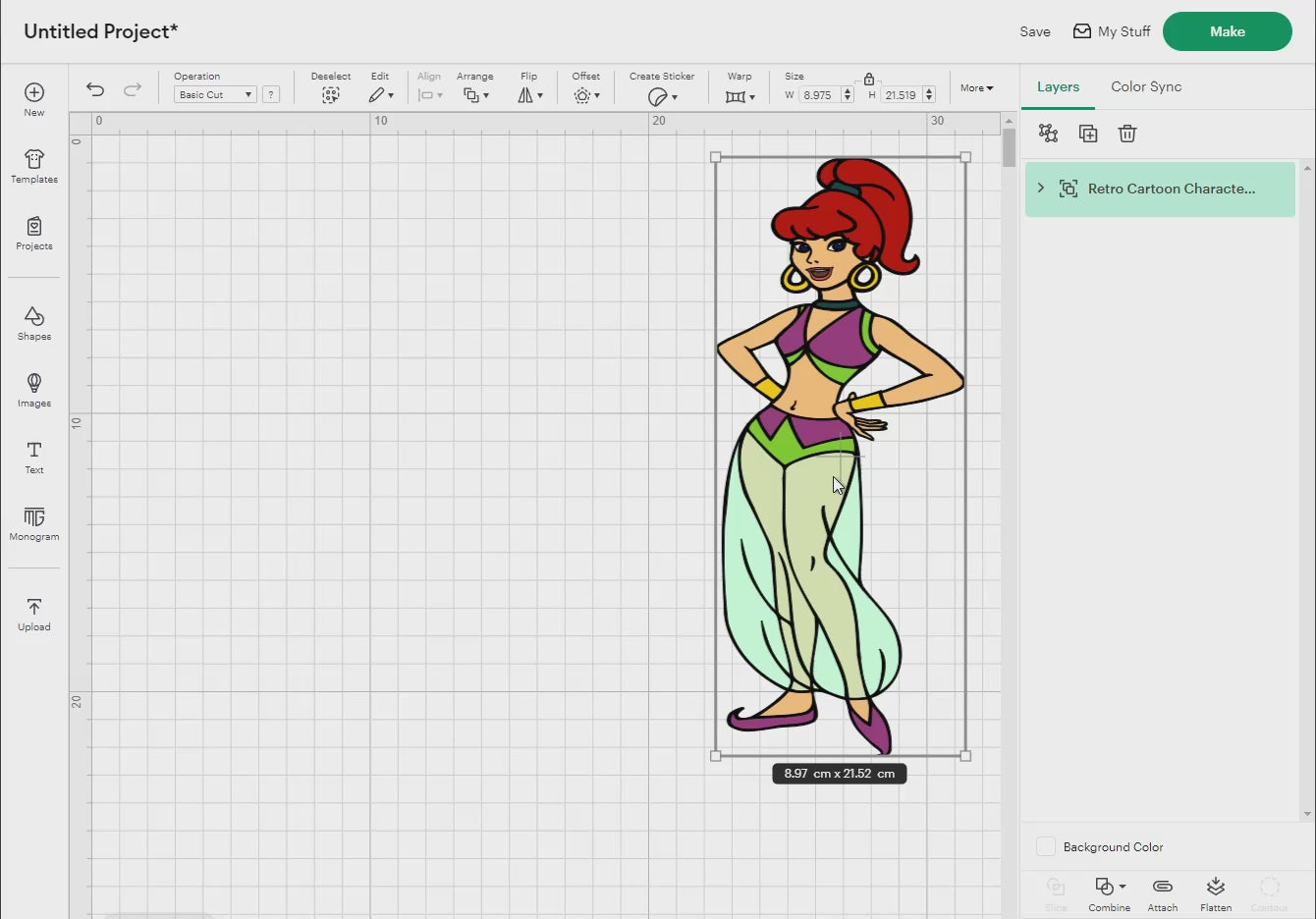Viewport: 1316px width, 919px height.
Task: Open the Combine dropdown
Action: pyautogui.click(x=1110, y=894)
